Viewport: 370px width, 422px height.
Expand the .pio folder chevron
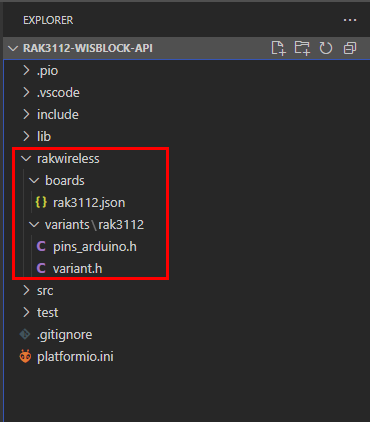coord(26,70)
